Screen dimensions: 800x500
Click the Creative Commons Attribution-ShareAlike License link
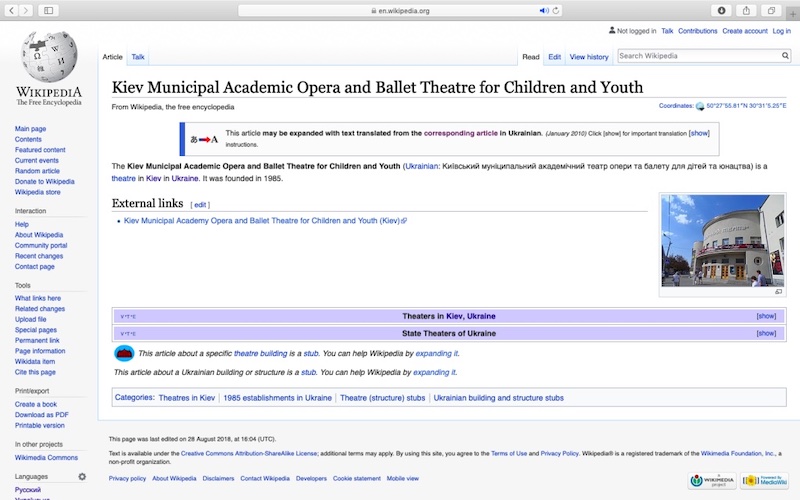(x=249, y=453)
